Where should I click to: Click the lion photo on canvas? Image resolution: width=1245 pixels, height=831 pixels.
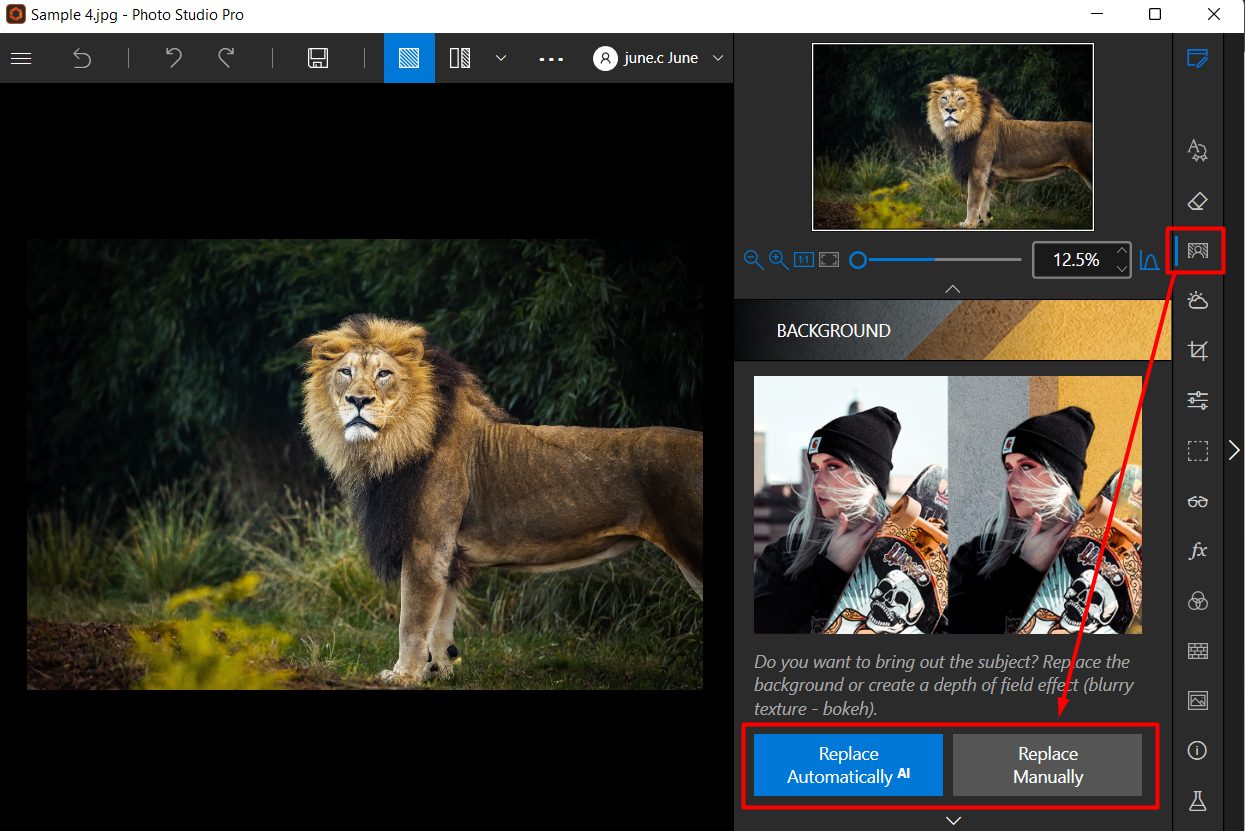point(365,464)
